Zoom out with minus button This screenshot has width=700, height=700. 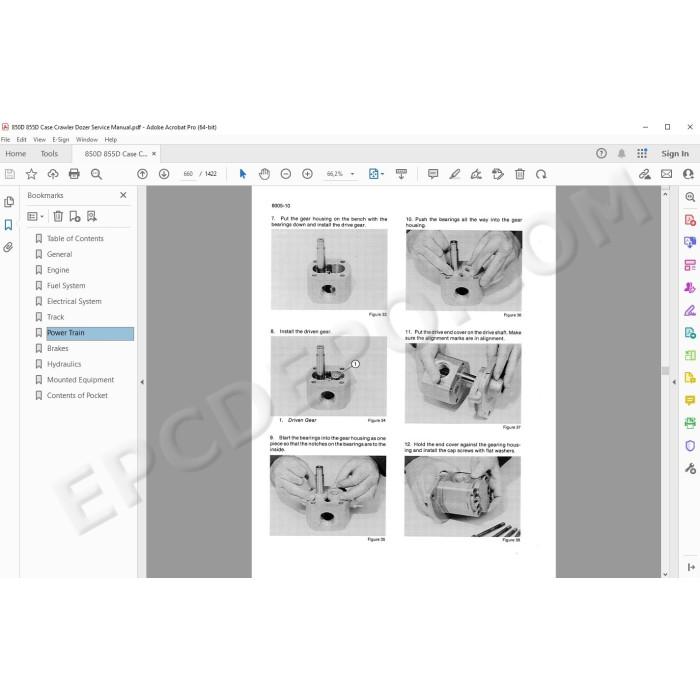coord(286,174)
